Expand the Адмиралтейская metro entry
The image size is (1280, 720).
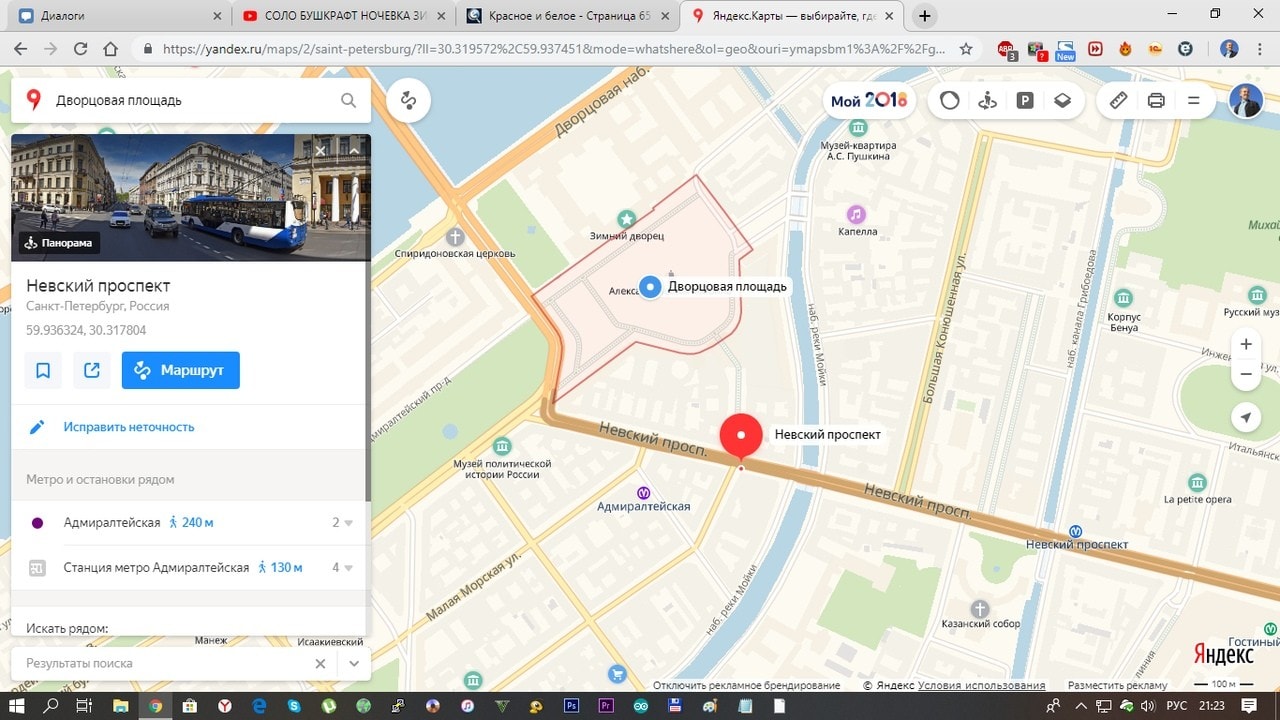tap(348, 523)
